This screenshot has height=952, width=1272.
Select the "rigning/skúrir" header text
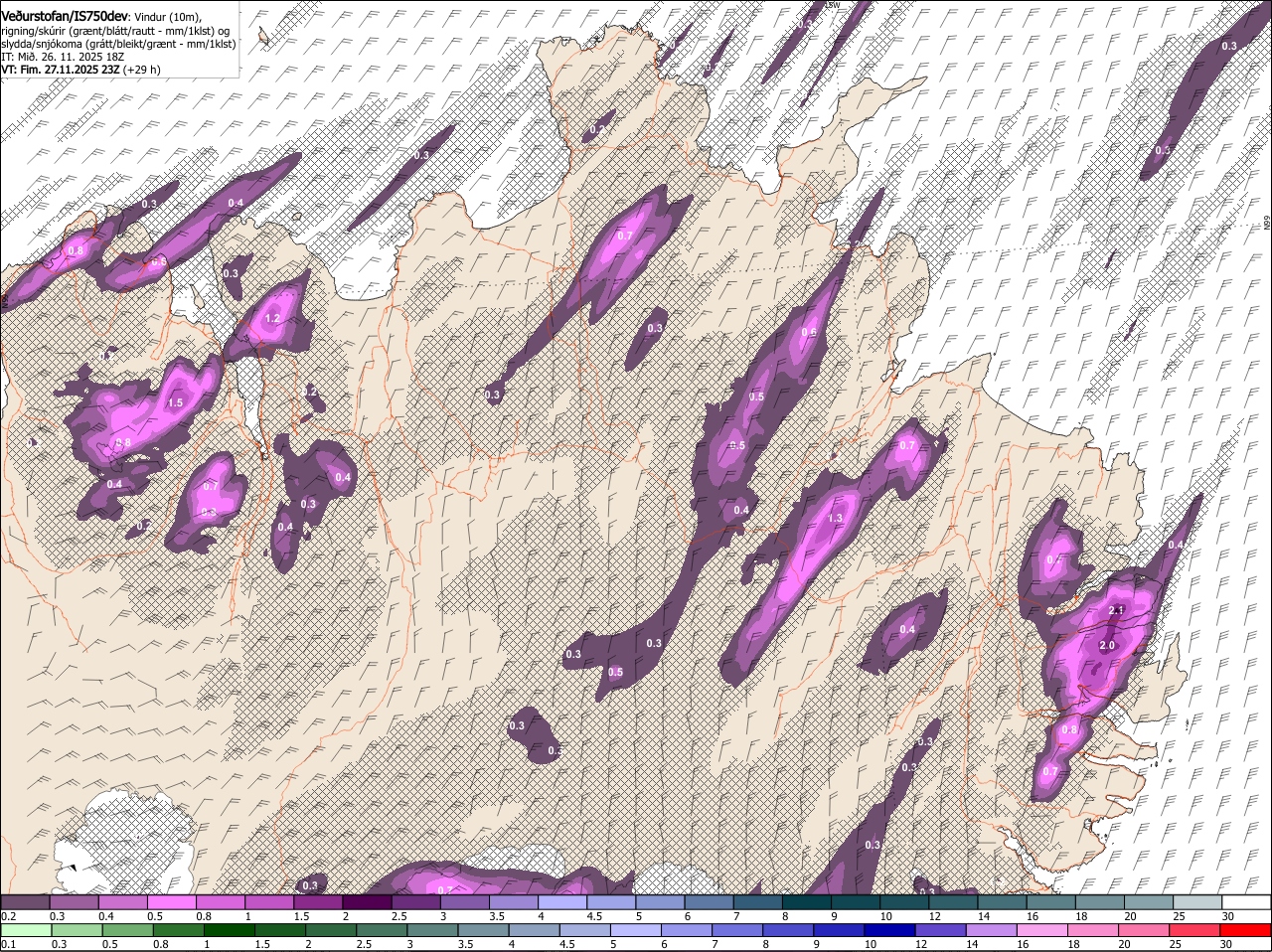(x=33, y=30)
